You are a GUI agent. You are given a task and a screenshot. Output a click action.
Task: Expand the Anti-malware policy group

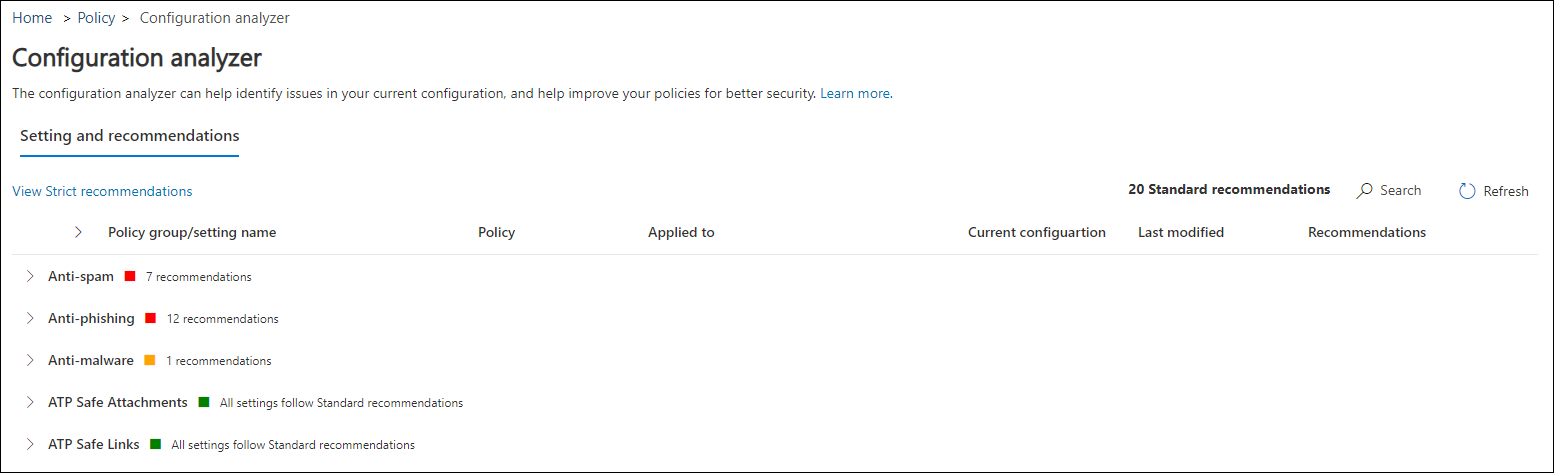(29, 360)
